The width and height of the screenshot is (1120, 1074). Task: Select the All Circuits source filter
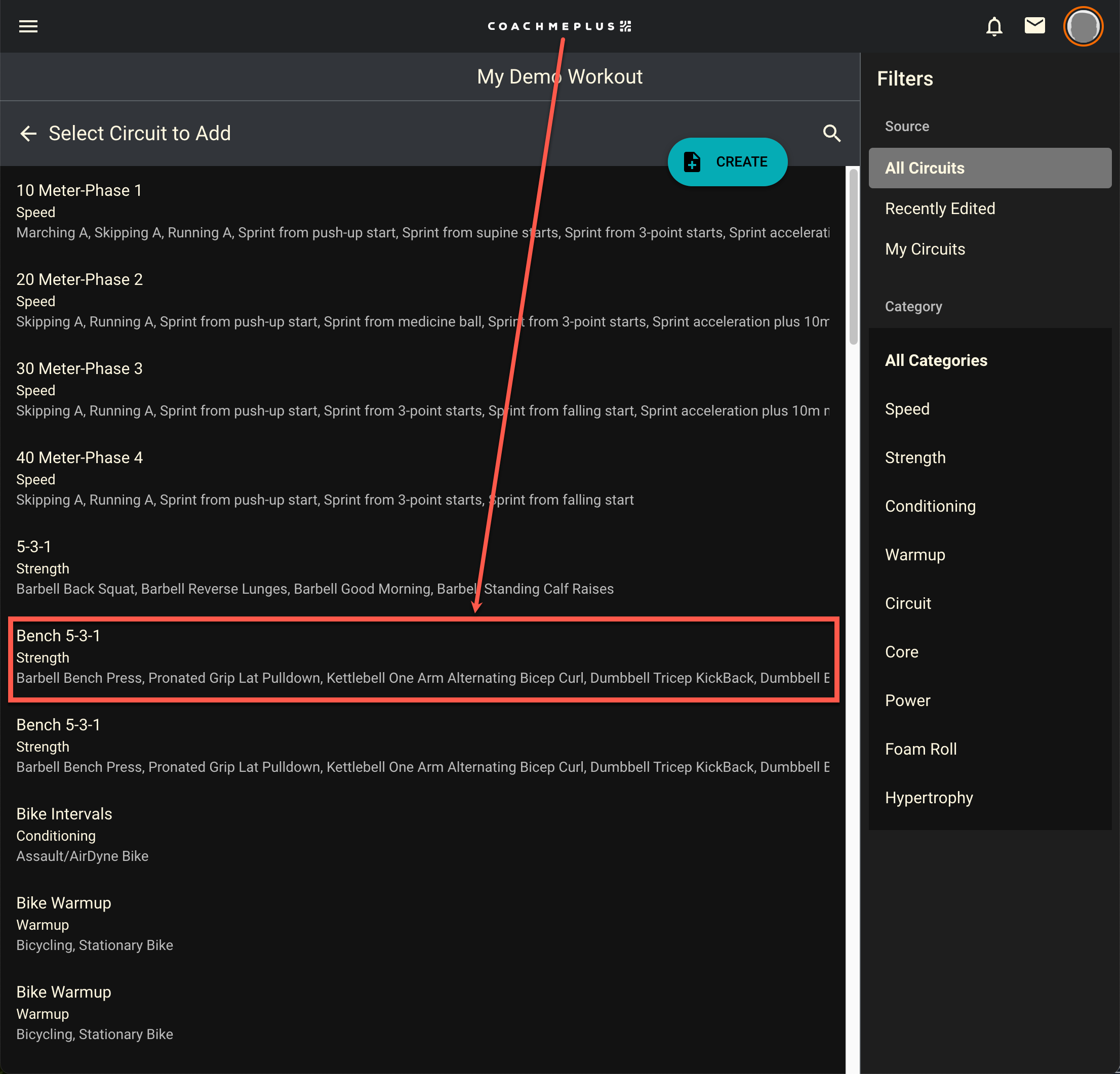pos(989,168)
